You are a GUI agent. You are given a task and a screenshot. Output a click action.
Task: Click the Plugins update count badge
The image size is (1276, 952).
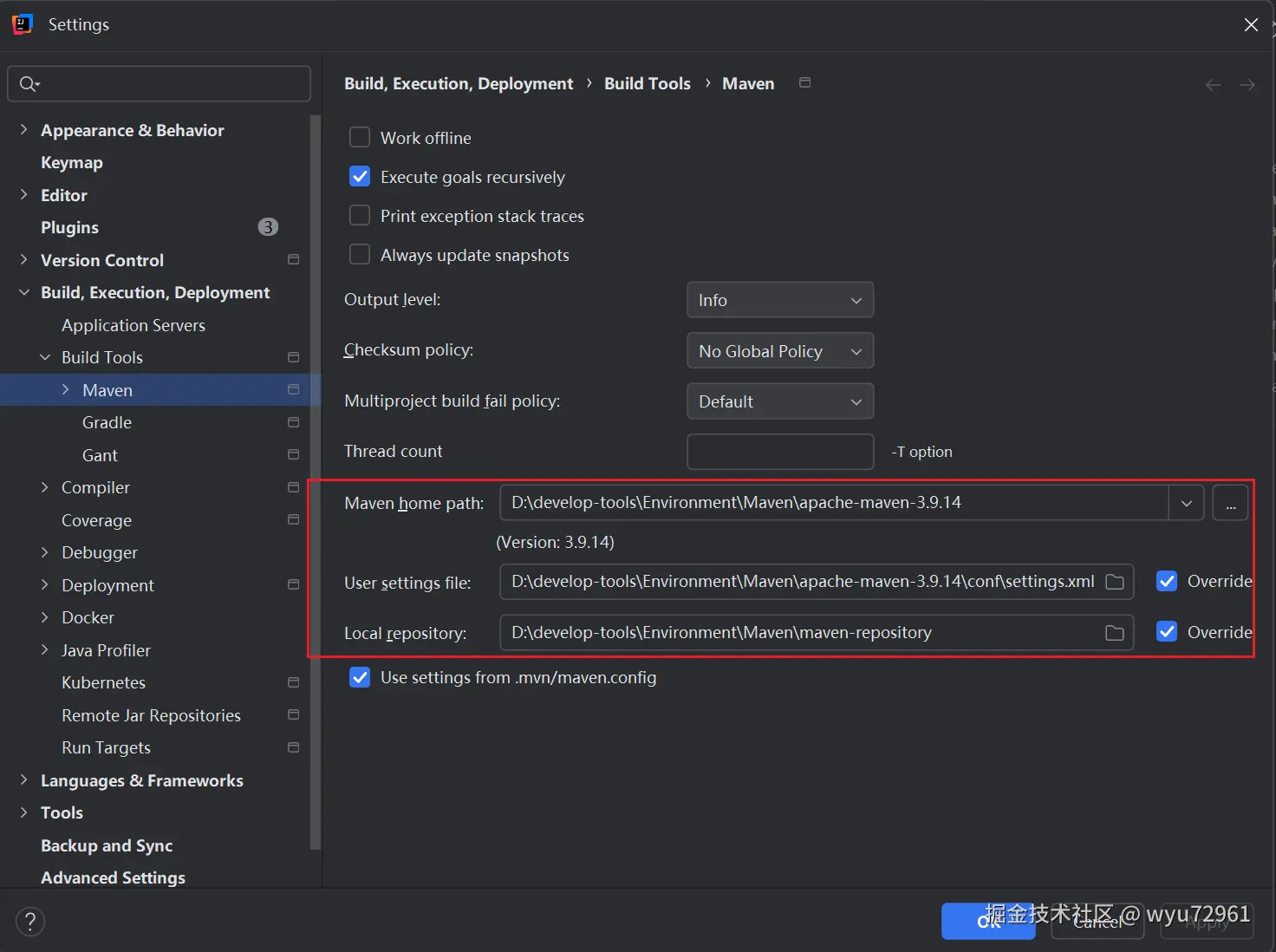(x=268, y=227)
